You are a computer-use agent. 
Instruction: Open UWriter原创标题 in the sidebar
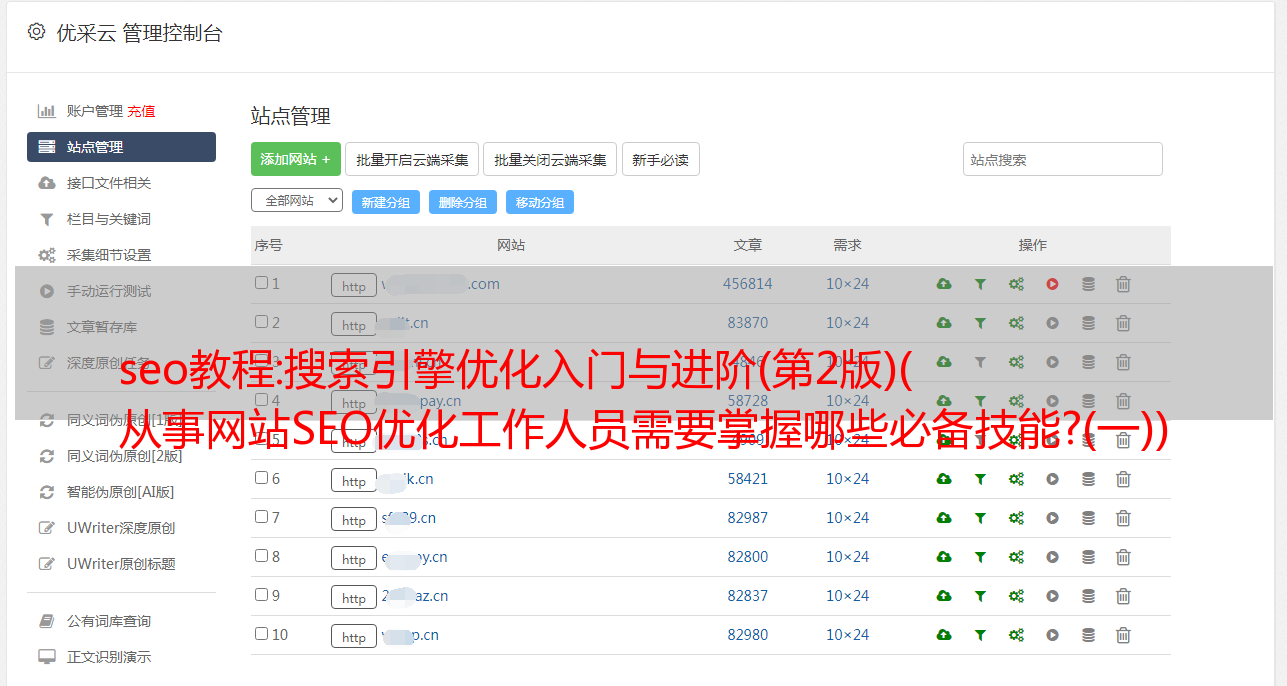pos(121,564)
